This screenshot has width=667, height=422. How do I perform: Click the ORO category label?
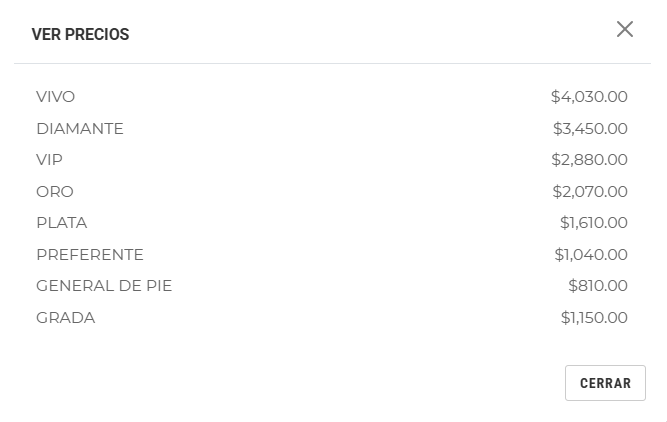coord(55,192)
